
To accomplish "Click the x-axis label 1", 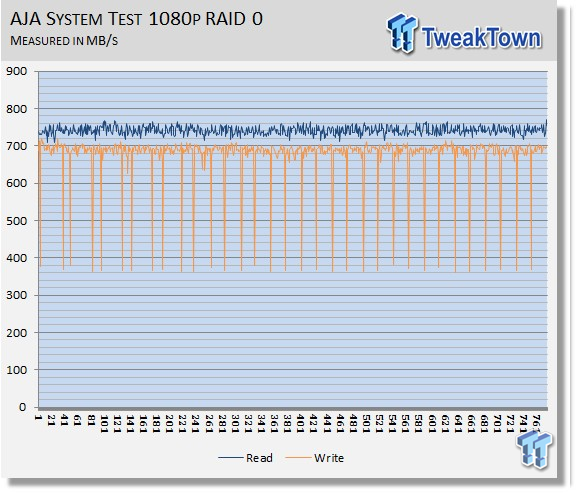I will tap(38, 417).
